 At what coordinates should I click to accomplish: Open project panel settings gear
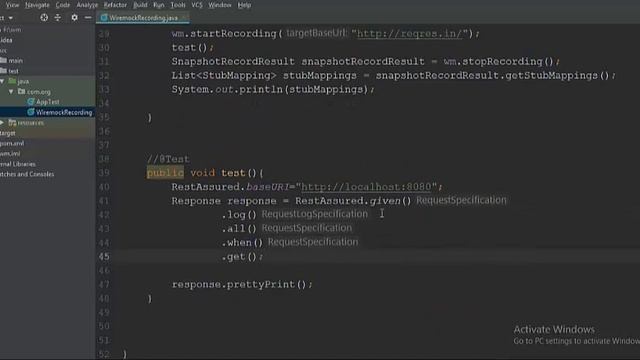coord(74,18)
